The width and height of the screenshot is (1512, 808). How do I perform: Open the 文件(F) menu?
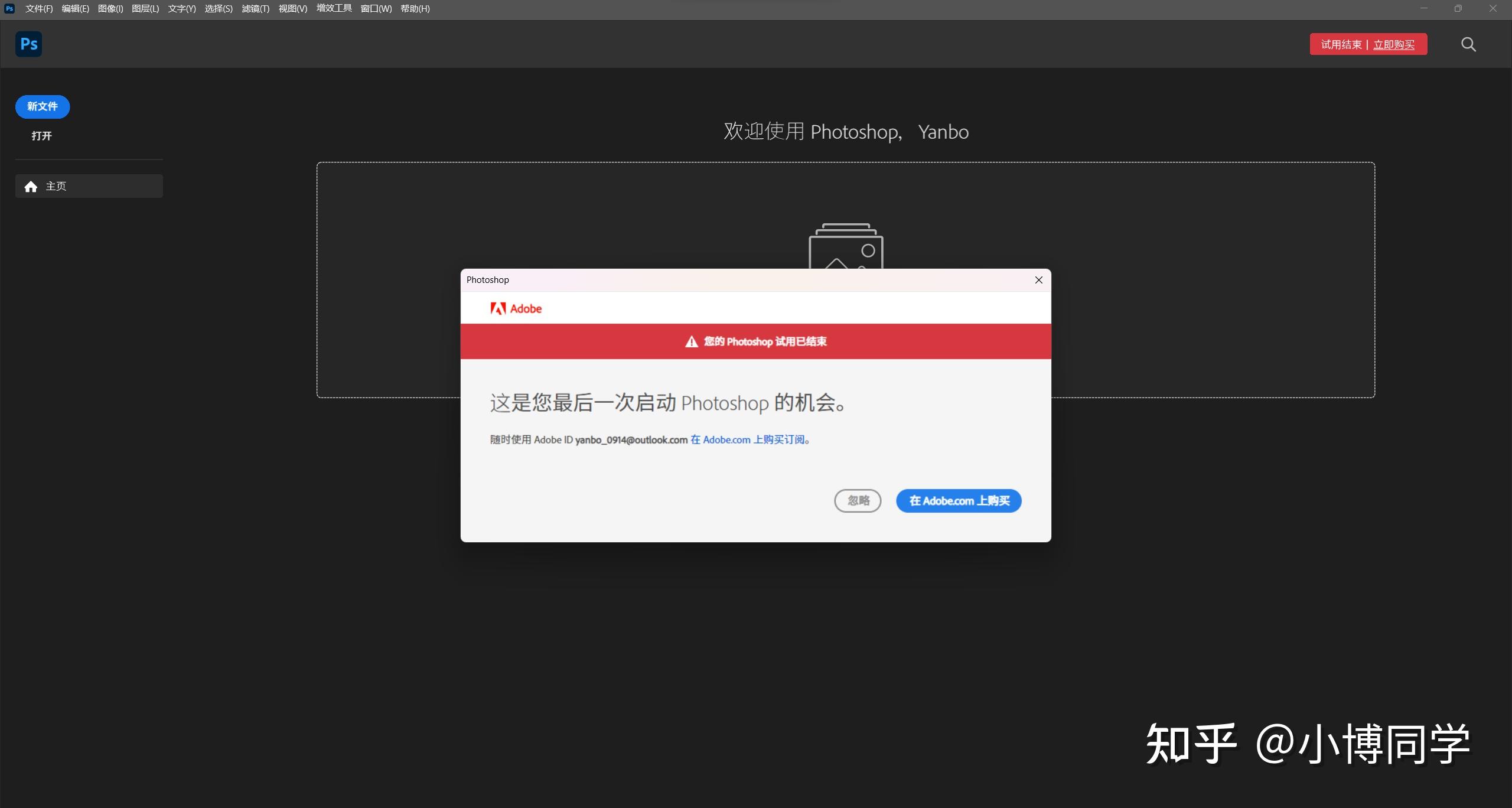(x=38, y=8)
